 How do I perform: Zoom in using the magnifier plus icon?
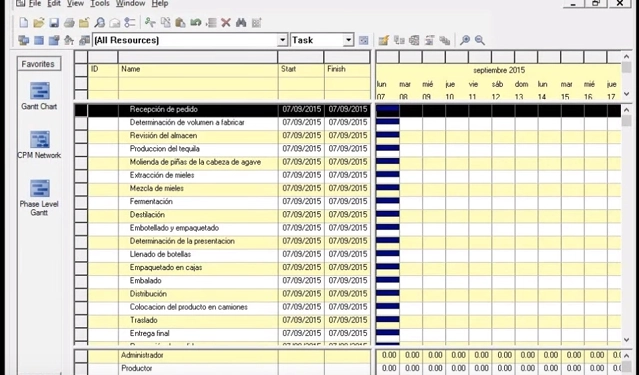click(x=465, y=40)
